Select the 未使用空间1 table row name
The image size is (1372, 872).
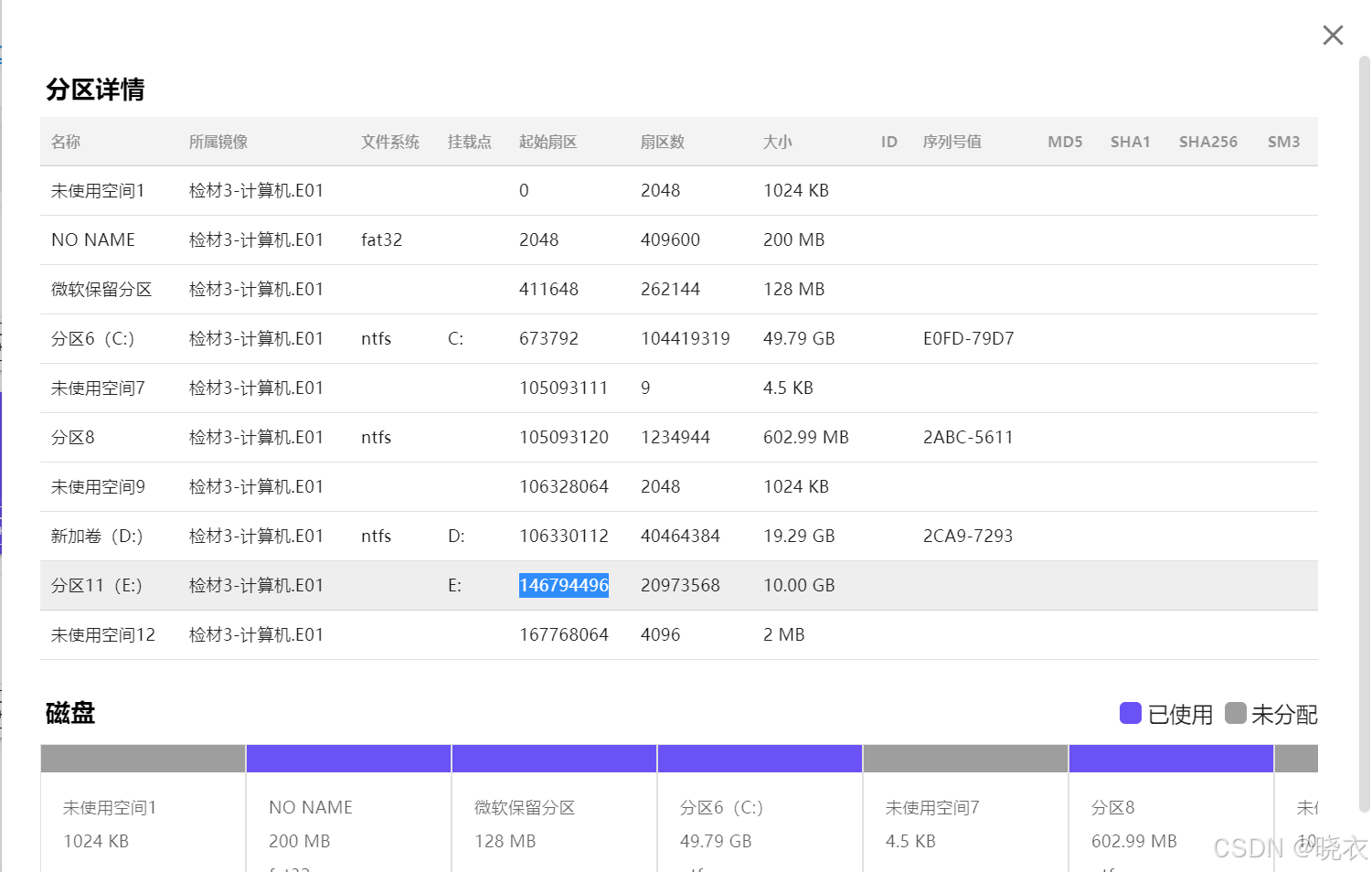(x=98, y=190)
